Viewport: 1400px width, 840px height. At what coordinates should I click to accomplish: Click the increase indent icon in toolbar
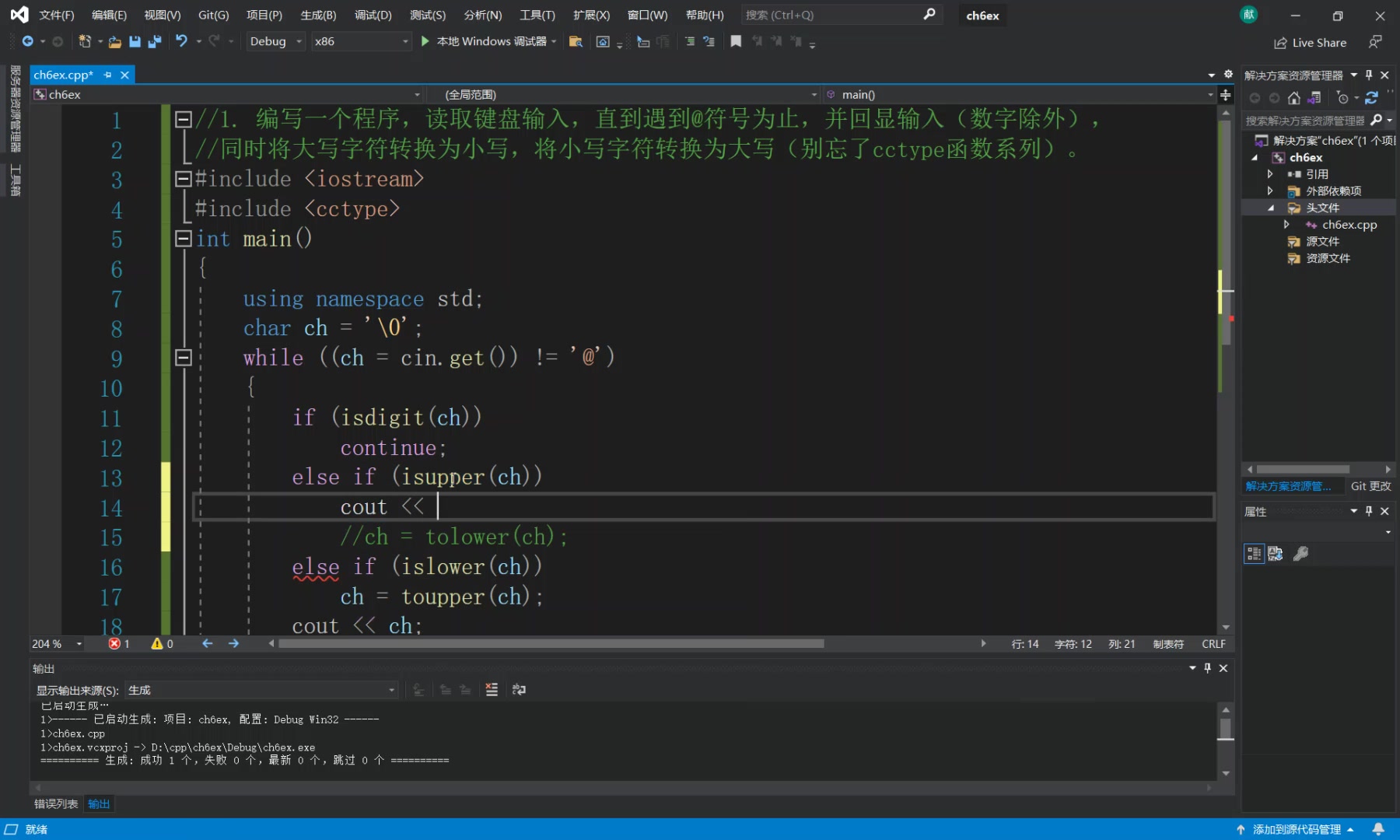click(690, 41)
